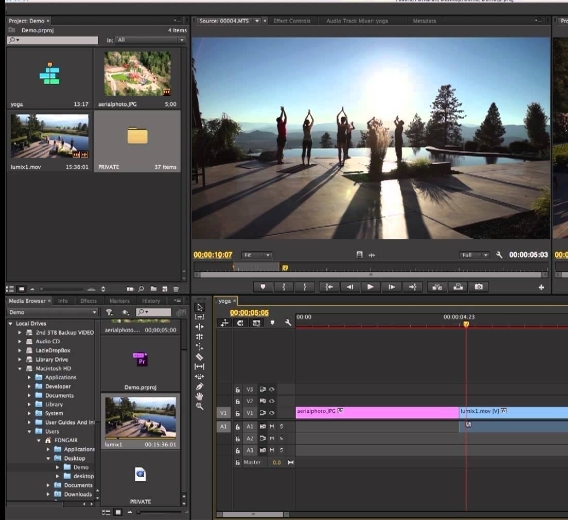Solo audio track A2
The image size is (568, 520).
tap(281, 438)
